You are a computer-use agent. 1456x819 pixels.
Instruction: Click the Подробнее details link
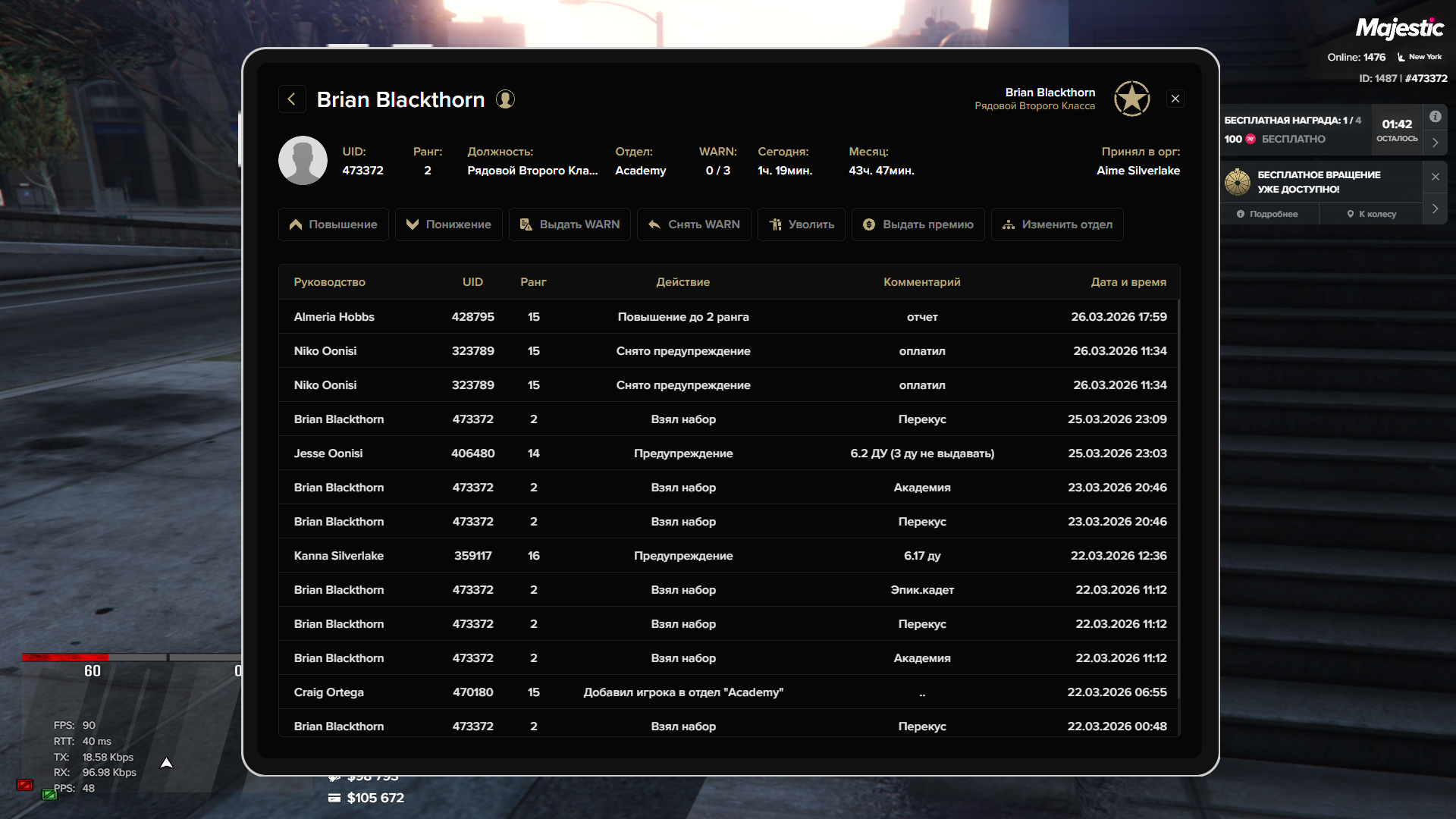pos(1268,214)
